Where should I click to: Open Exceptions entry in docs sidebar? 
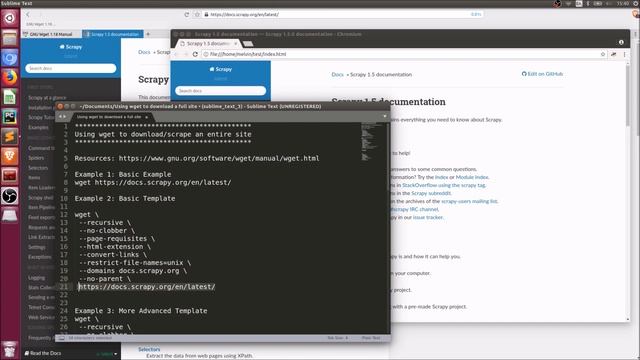point(40,257)
